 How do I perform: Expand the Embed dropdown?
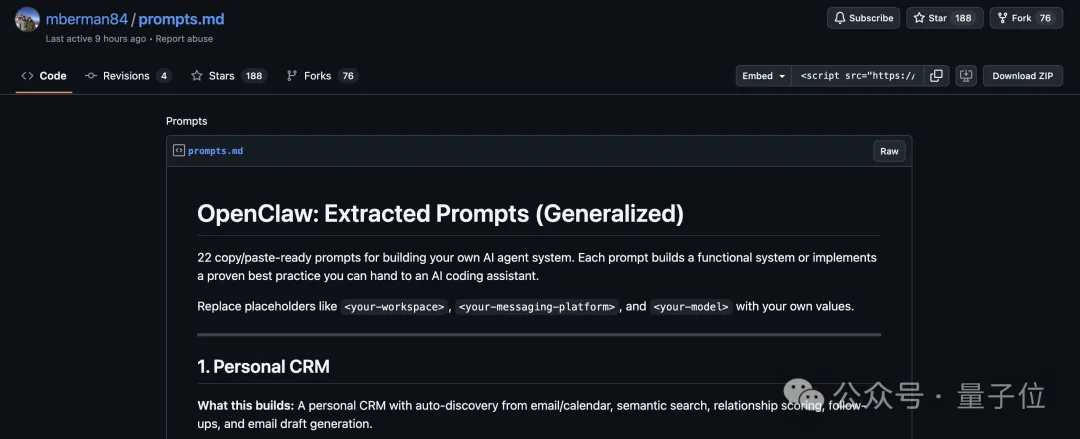[x=763, y=76]
